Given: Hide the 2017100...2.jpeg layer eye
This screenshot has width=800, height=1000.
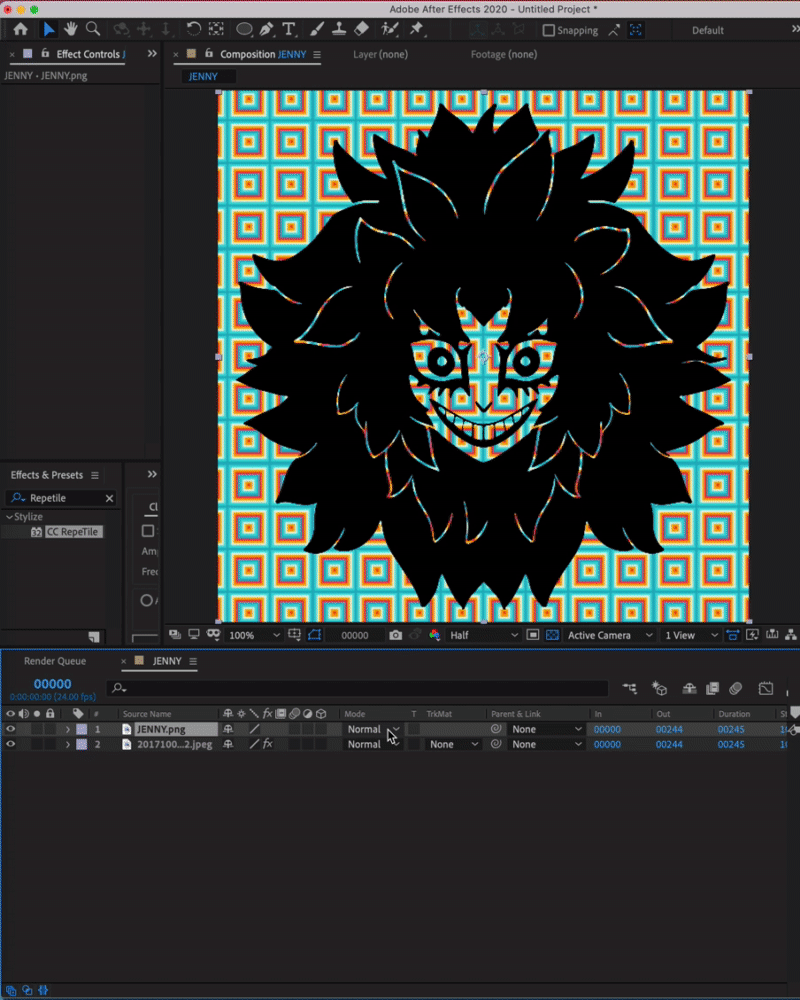Looking at the screenshot, I should pos(10,744).
